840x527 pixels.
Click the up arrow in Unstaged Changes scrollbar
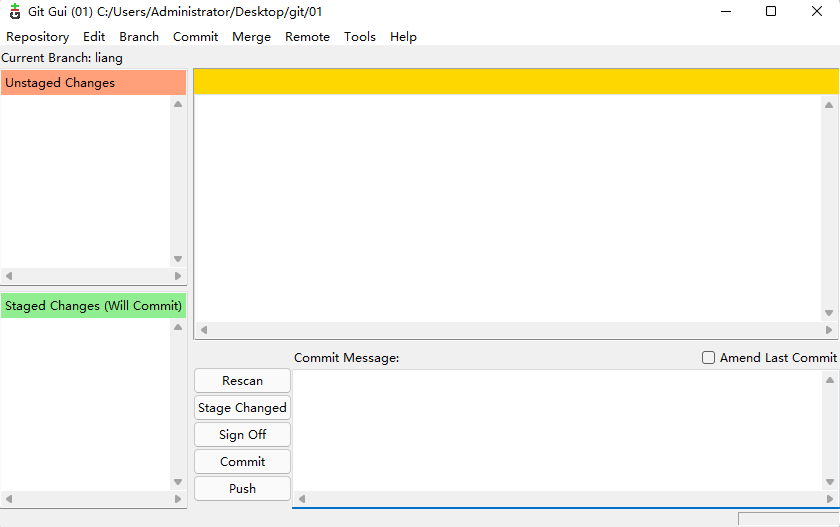(178, 104)
